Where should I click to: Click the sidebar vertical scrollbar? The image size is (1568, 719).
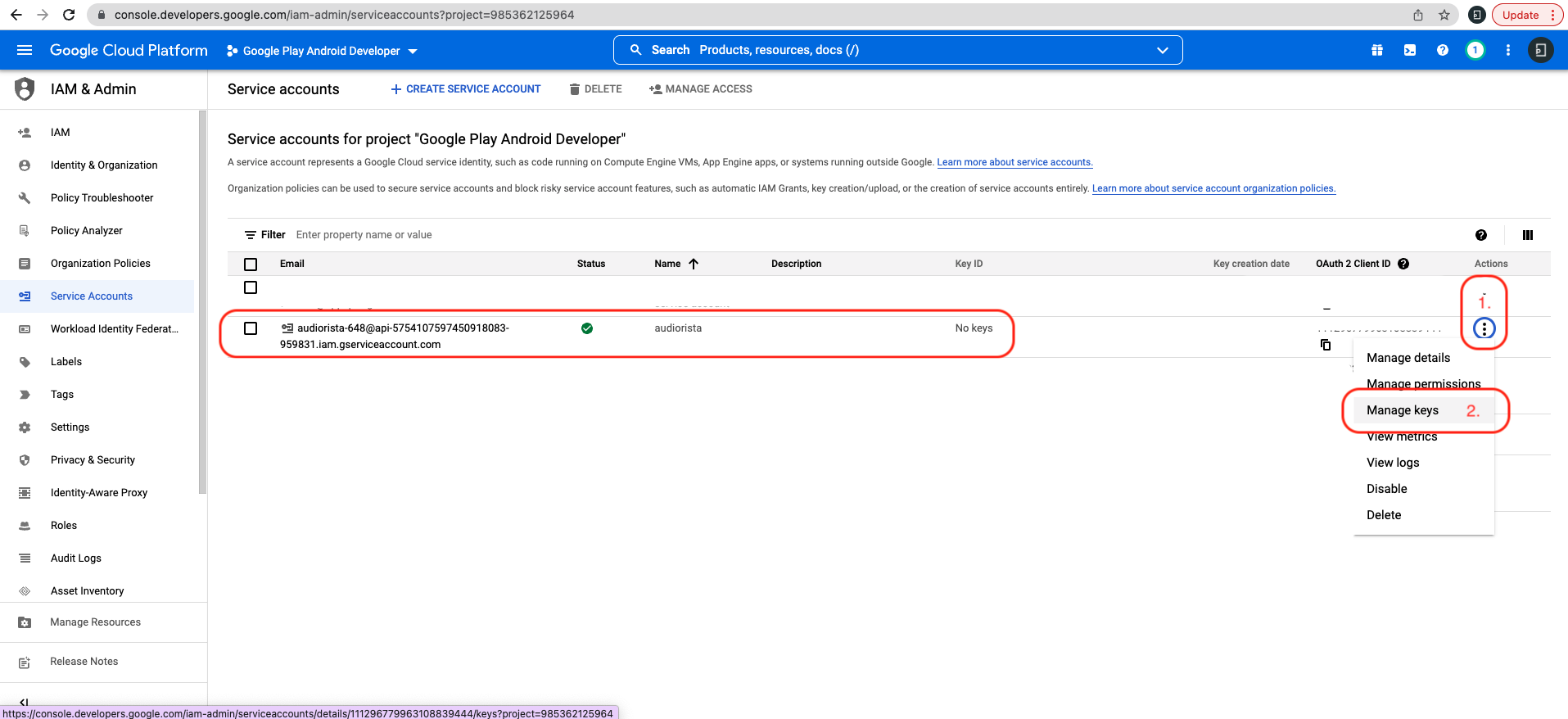coord(202,303)
